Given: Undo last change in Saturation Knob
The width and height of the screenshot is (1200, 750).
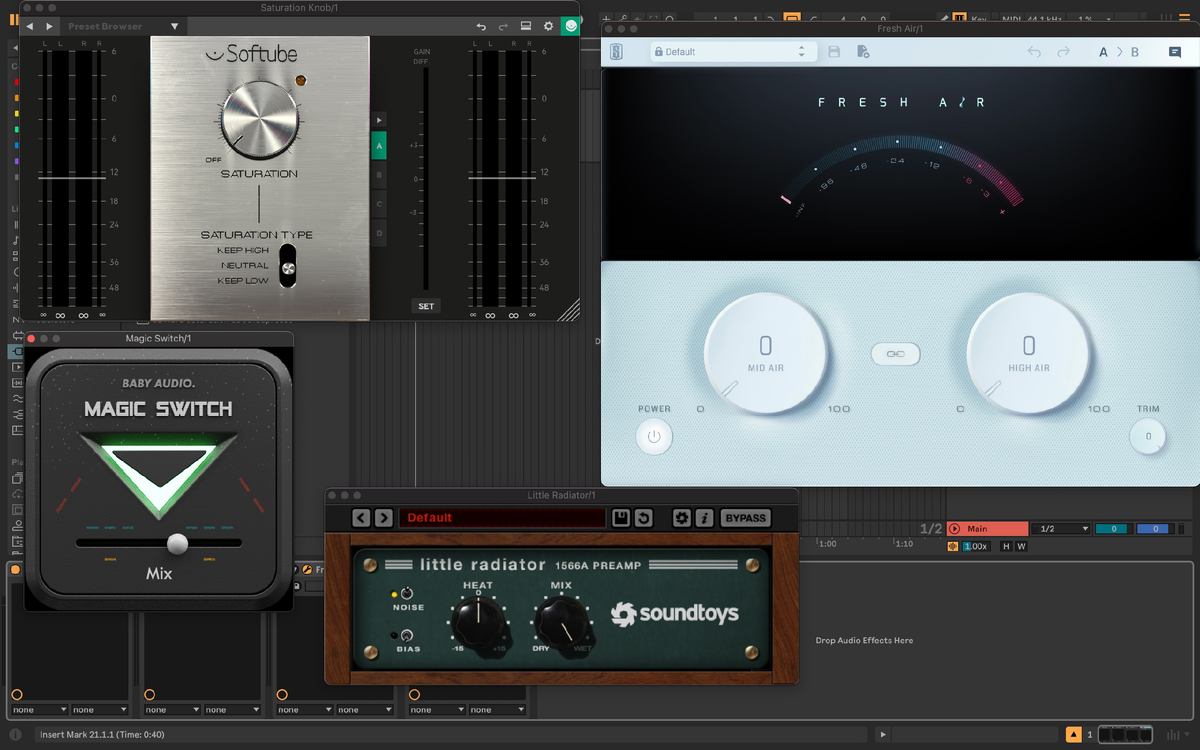Looking at the screenshot, I should pos(481,26).
